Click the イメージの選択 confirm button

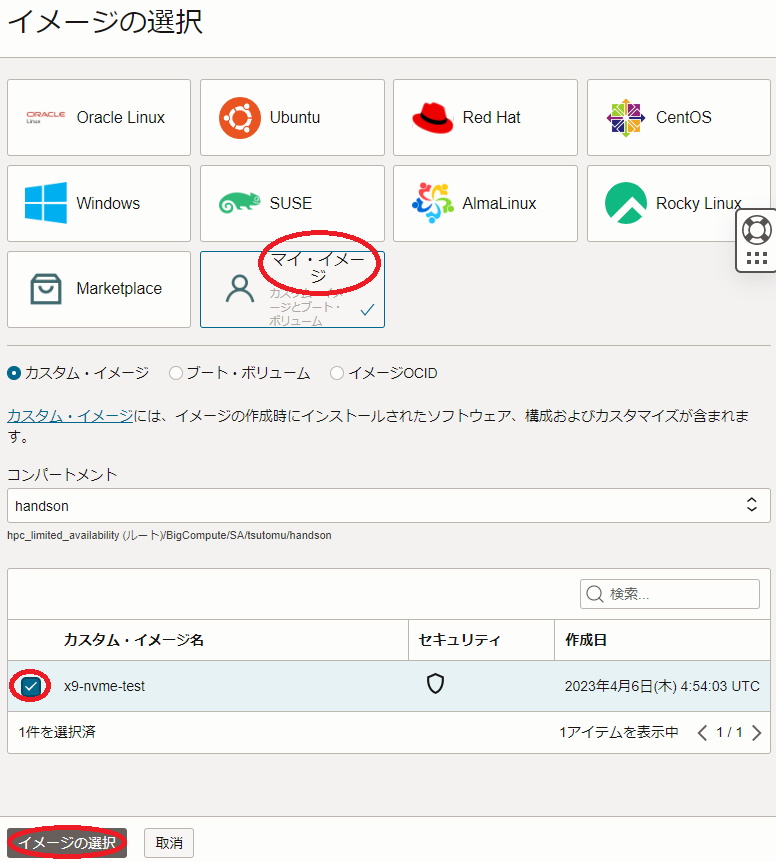coord(67,843)
